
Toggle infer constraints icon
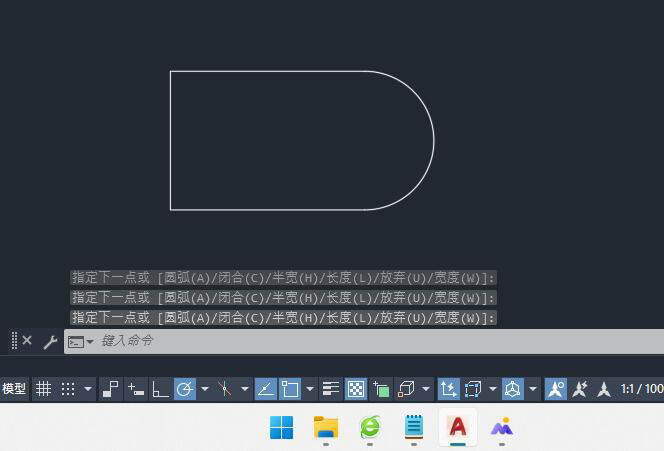(111, 389)
